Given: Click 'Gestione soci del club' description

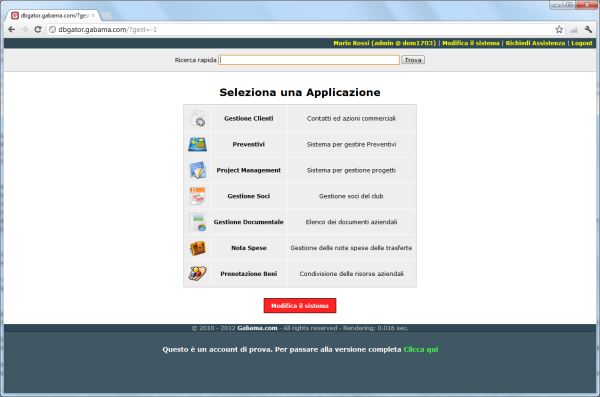Looking at the screenshot, I should click(x=351, y=196).
